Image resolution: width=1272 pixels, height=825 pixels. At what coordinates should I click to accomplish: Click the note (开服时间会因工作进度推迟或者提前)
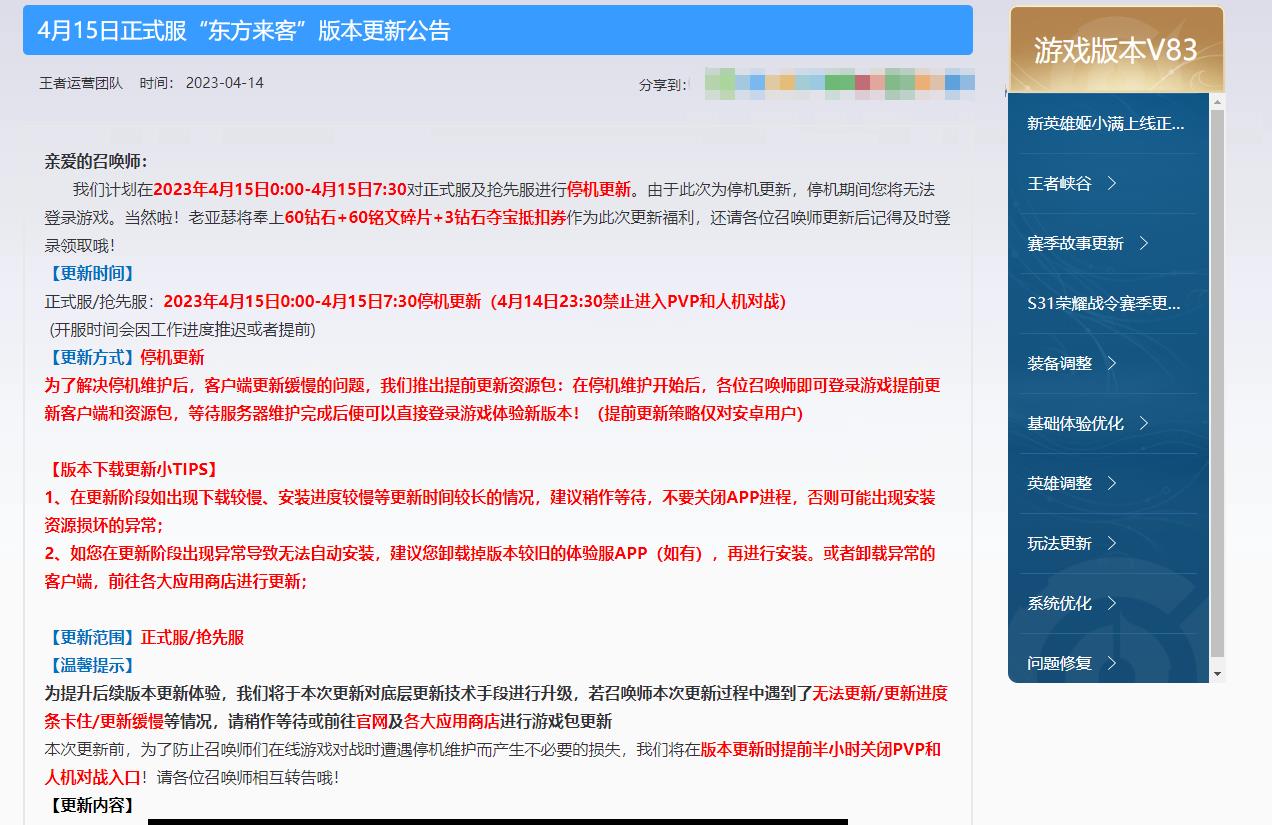(182, 329)
